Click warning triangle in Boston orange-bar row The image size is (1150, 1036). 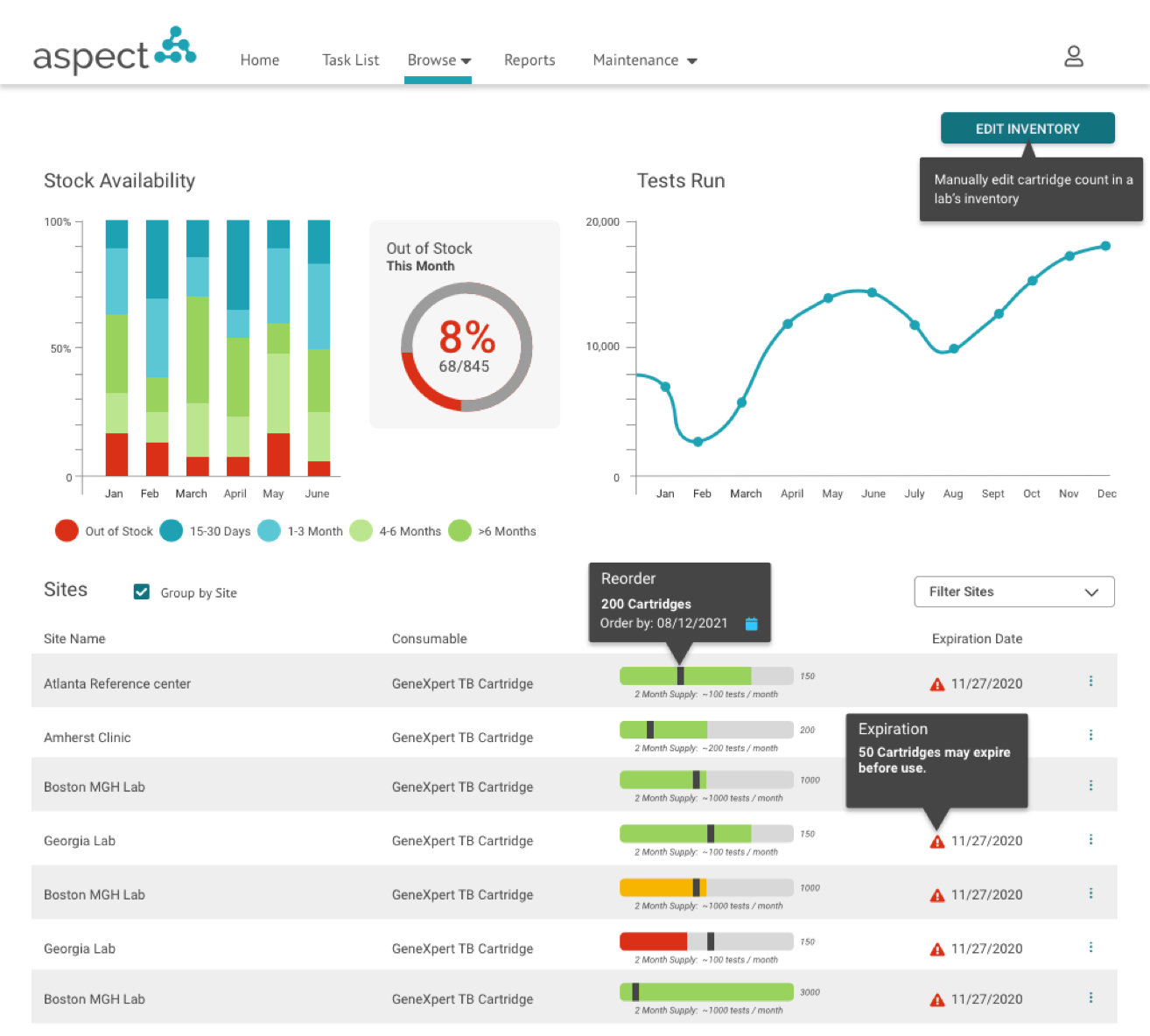coord(937,895)
